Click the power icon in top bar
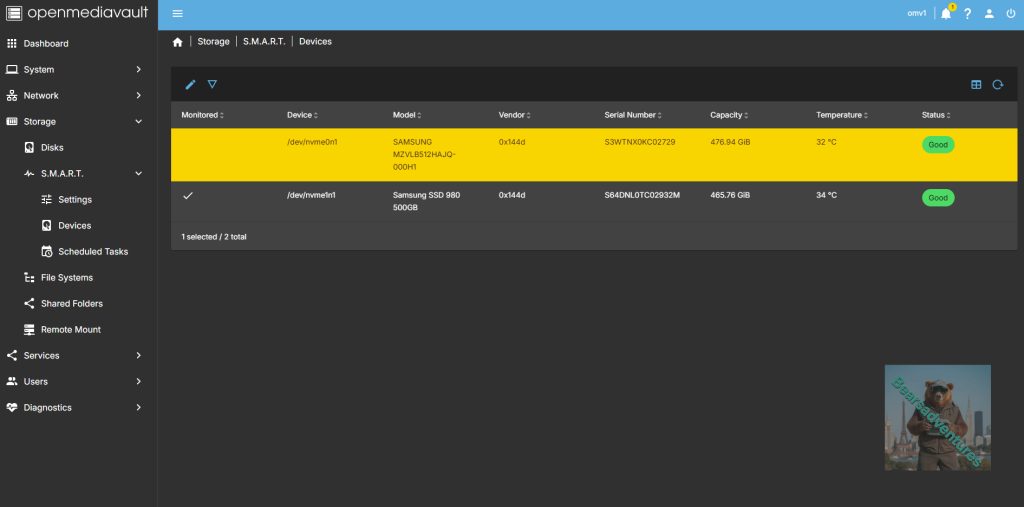Screen dimensions: 1024x507 click(1010, 14)
